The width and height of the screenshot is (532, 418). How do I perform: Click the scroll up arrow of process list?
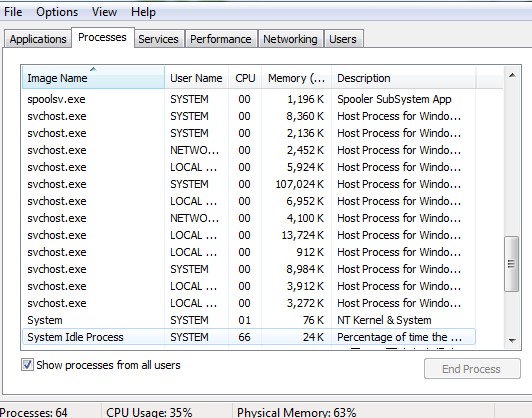pos(512,75)
